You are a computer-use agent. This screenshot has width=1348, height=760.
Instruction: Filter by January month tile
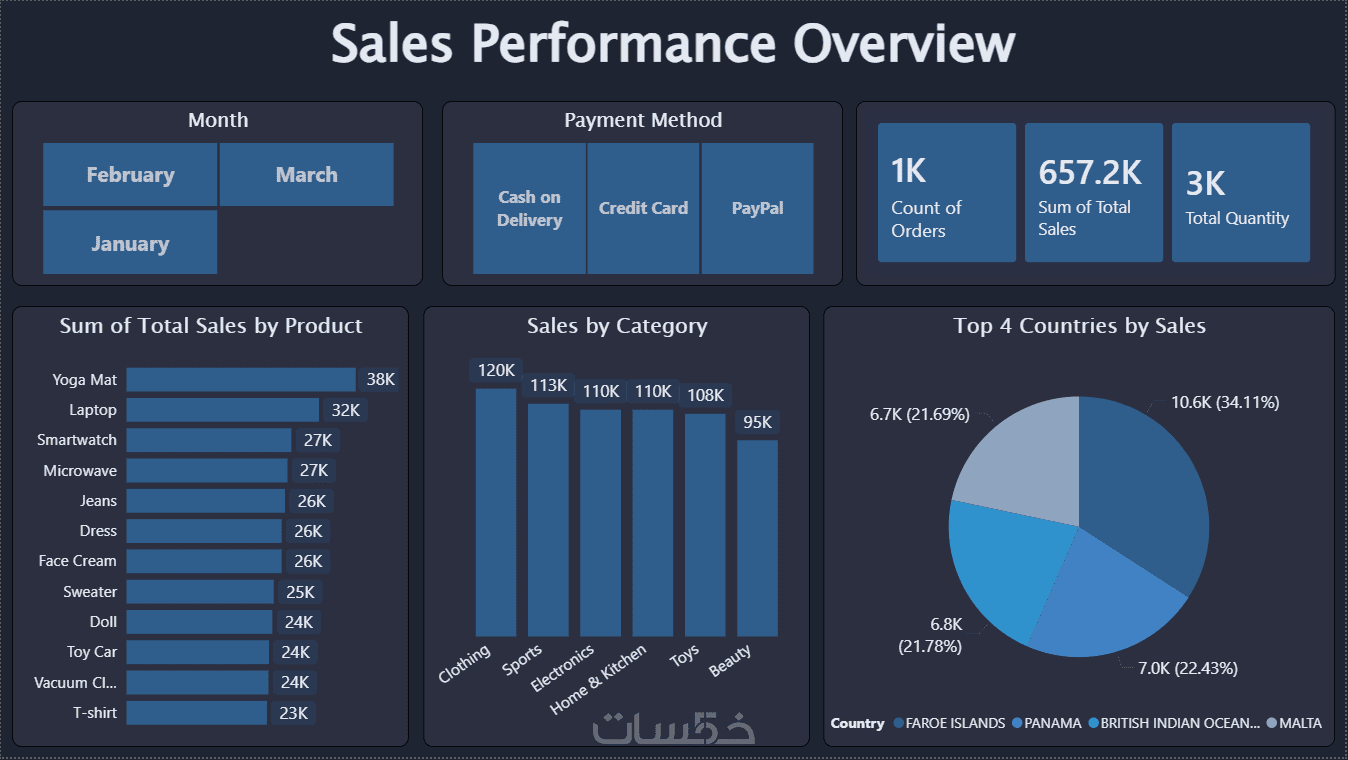tap(130, 243)
